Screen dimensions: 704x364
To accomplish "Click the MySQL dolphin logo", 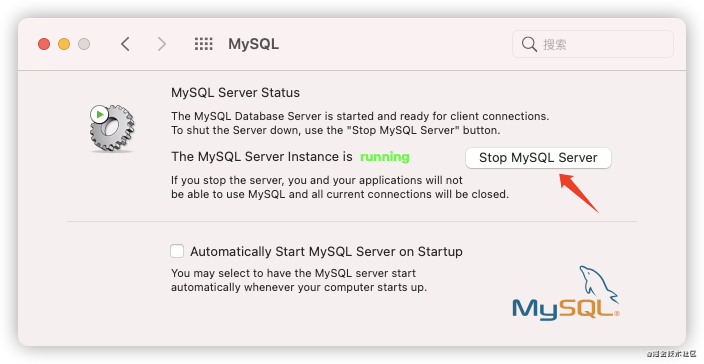I will coord(598,285).
